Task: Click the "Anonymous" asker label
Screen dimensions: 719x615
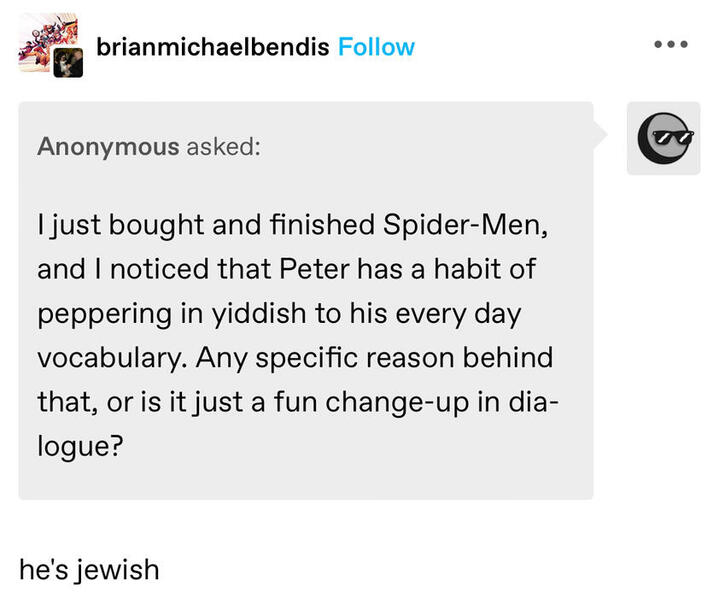Action: (x=108, y=146)
